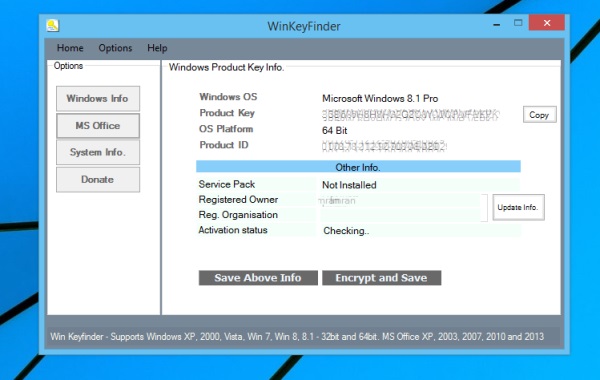600x380 pixels.
Task: Maximize the WinKeyFinder window
Action: point(518,23)
